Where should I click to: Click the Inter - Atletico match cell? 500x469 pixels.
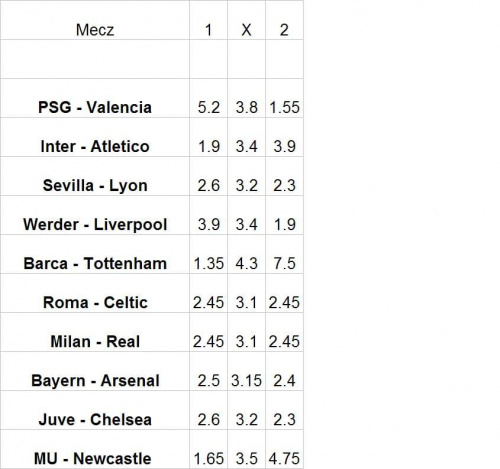click(95, 137)
